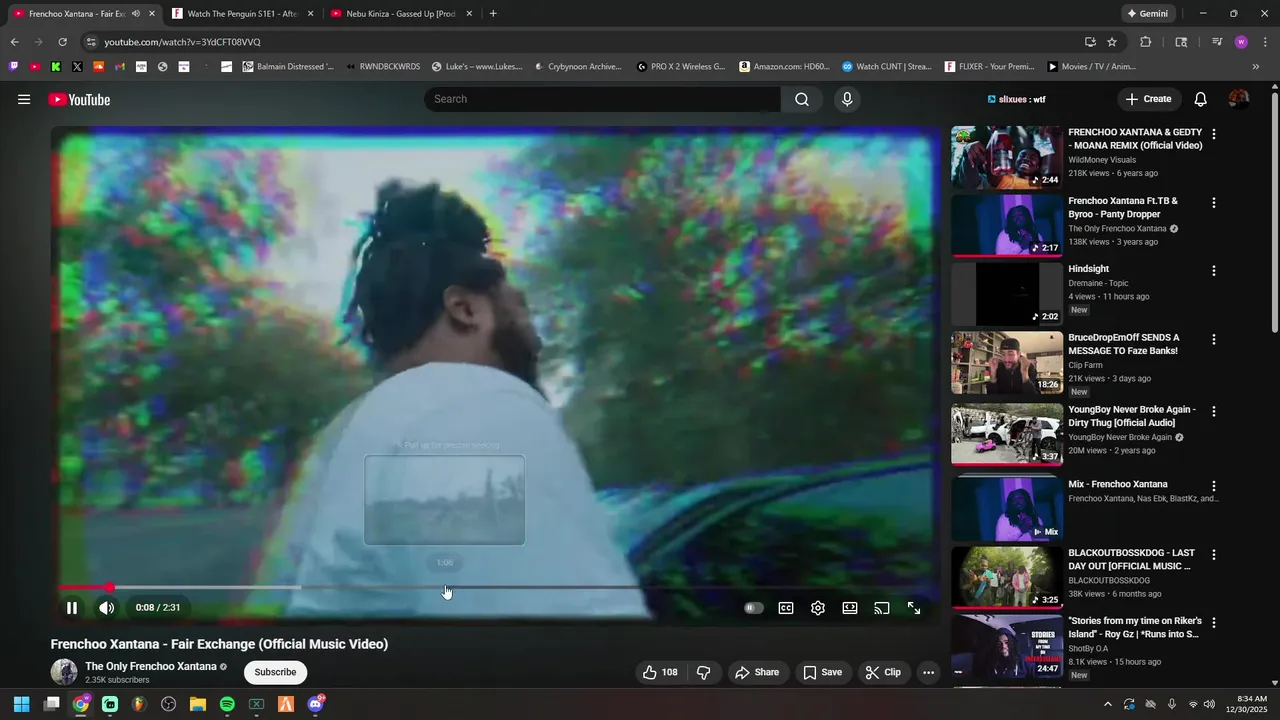Share this video
This screenshot has width=1280, height=720.
click(757, 672)
